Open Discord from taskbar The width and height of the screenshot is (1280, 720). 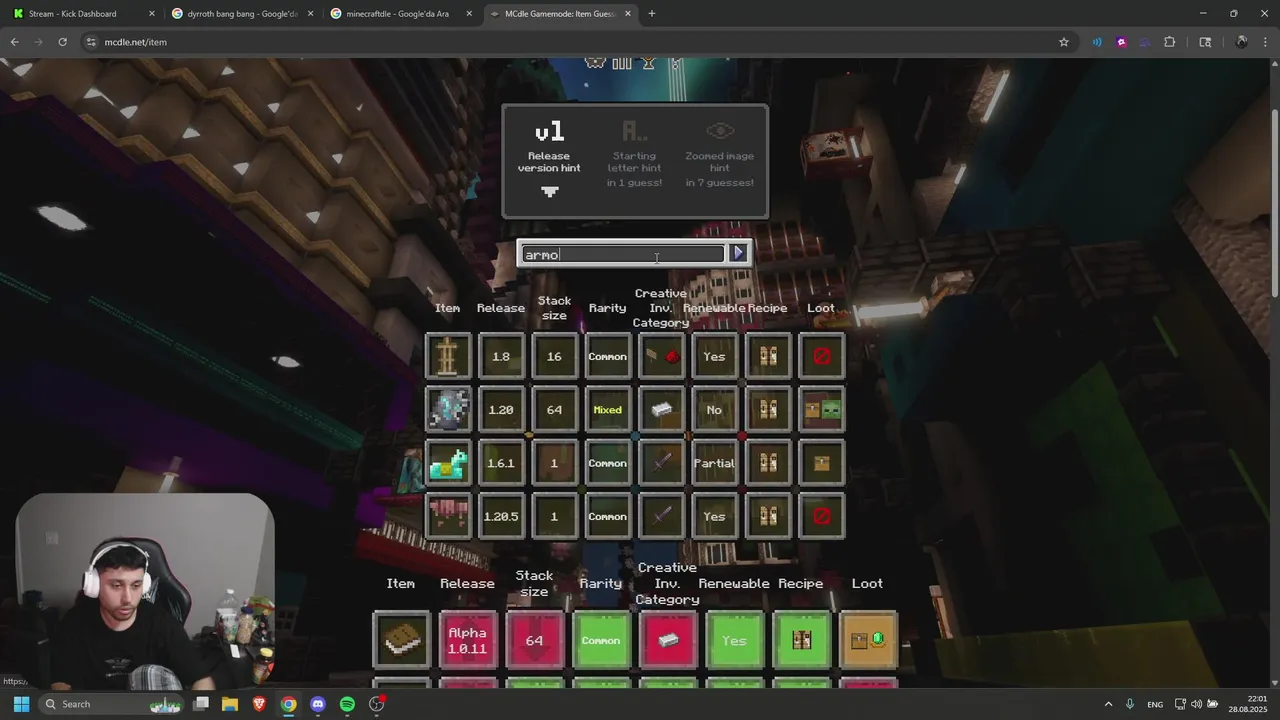[x=318, y=704]
